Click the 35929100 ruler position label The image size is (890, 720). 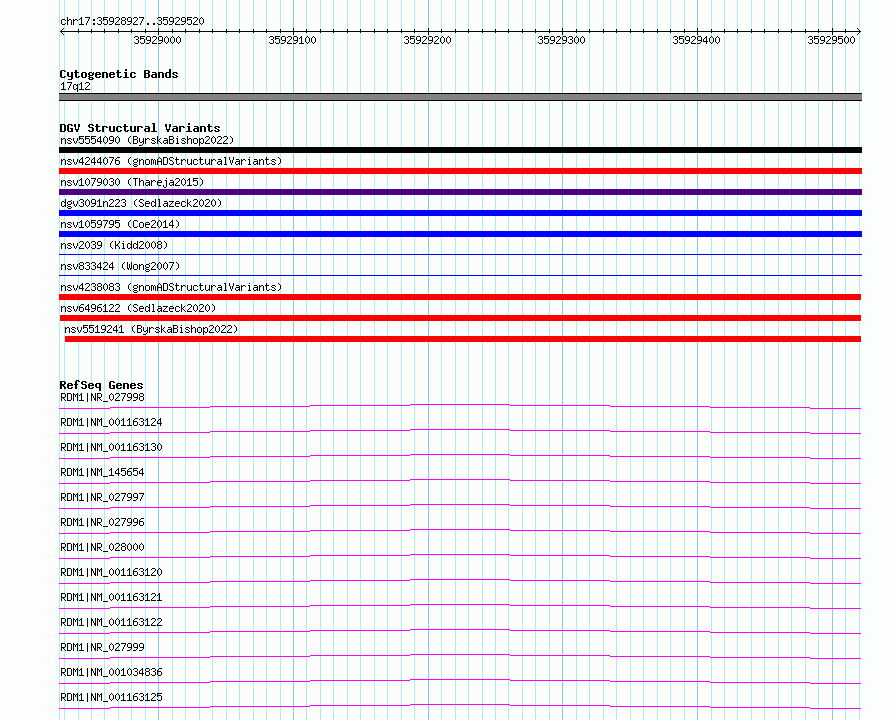pyautogui.click(x=292, y=40)
